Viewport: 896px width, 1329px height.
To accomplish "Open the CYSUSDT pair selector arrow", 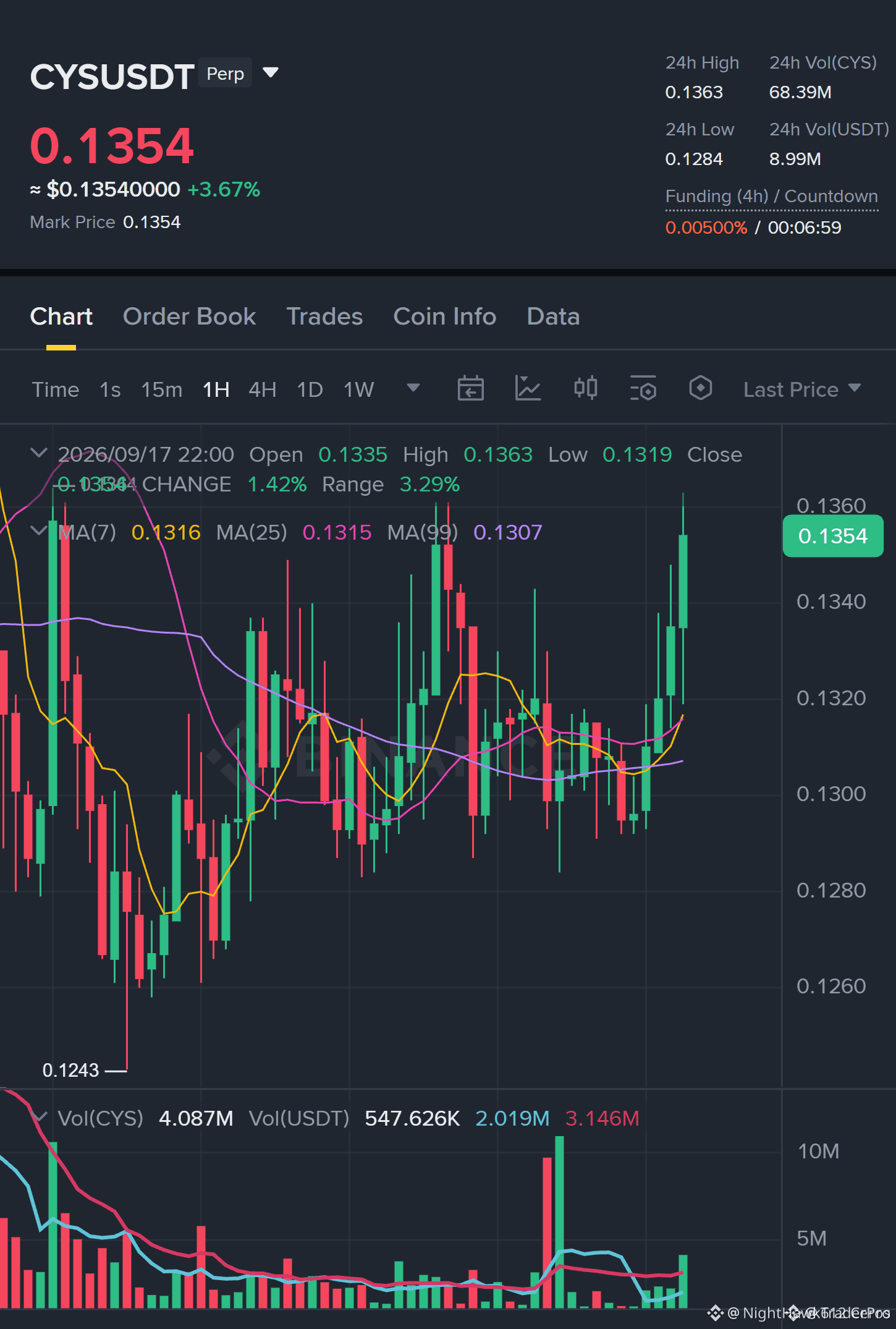I will click(271, 73).
